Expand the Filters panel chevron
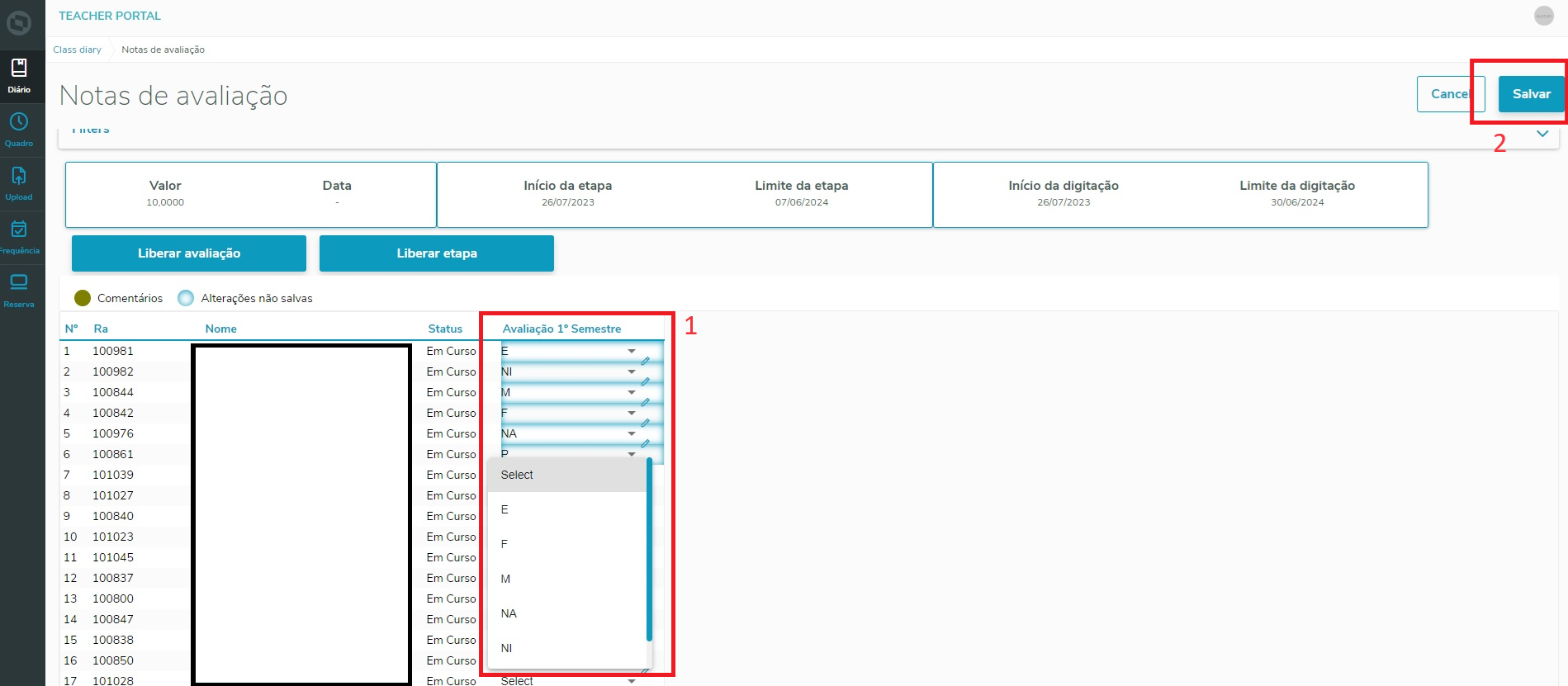The width and height of the screenshot is (1568, 686). [x=1542, y=134]
